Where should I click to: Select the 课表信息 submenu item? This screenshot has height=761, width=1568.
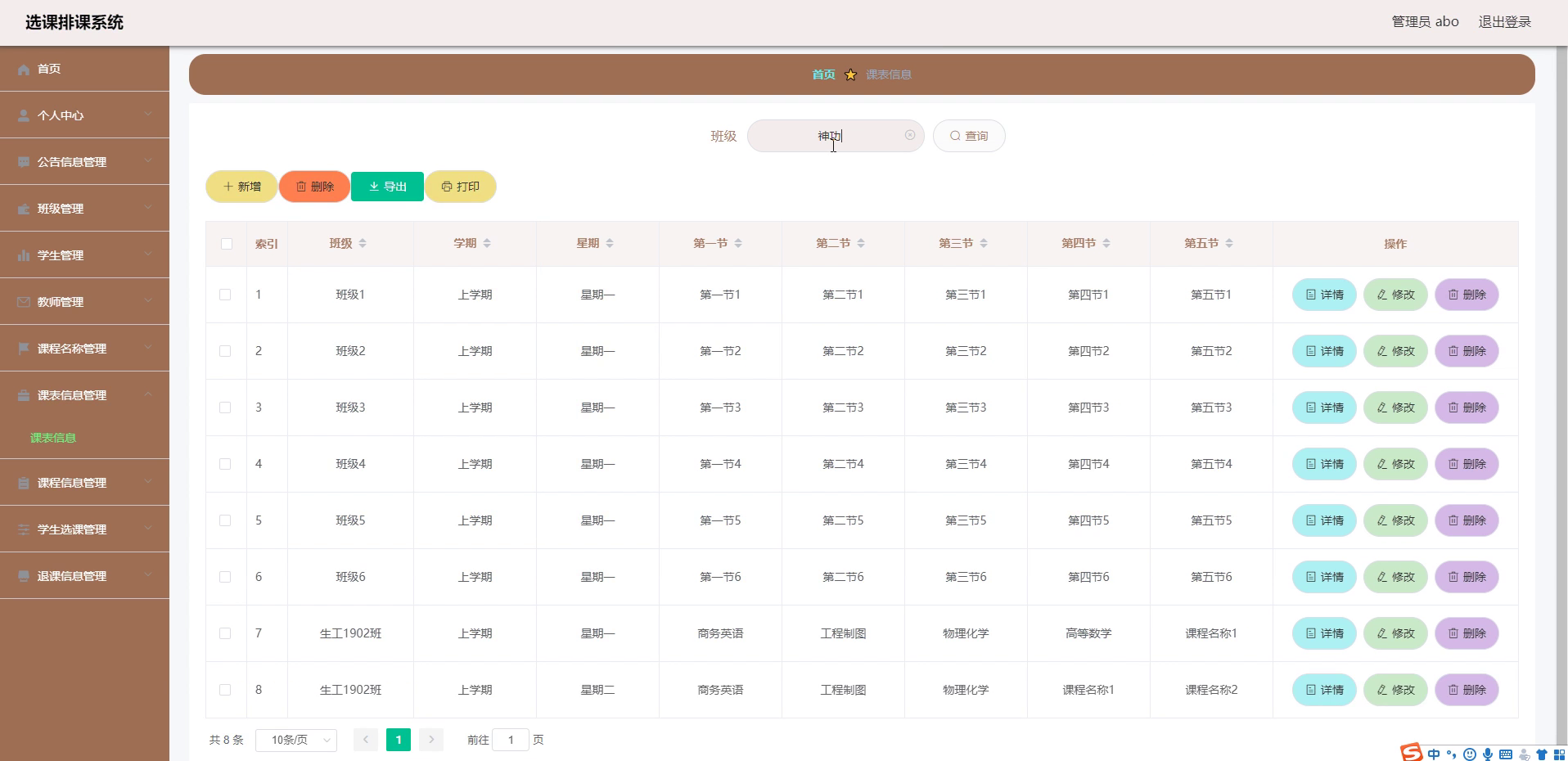tap(53, 438)
